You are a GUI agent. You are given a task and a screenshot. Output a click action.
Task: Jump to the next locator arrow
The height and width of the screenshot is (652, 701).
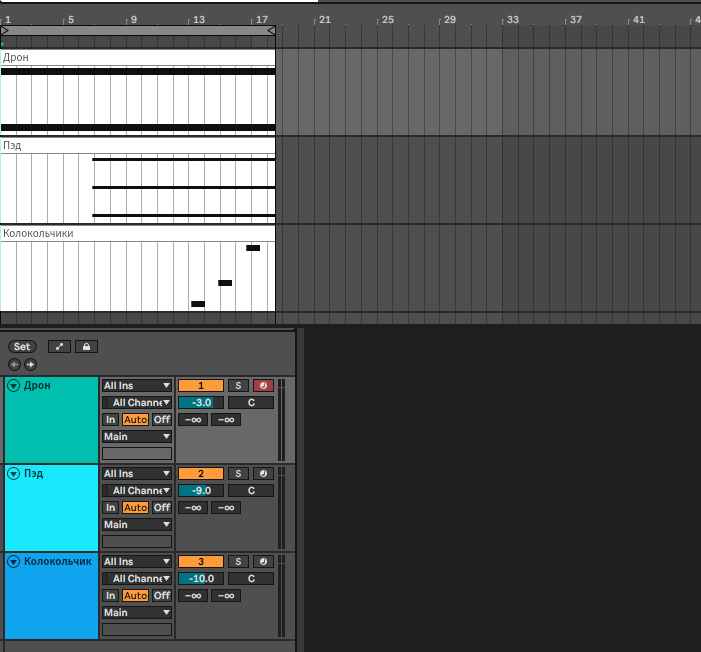coord(30,364)
